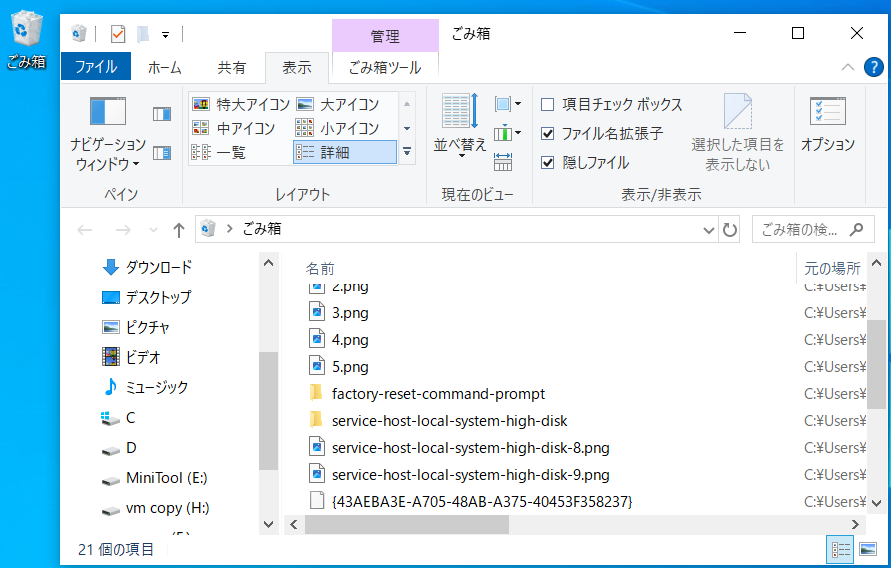Viewport: 891px width, 568px height.
Task: Click the 管理 contextual tab header
Action: (385, 35)
